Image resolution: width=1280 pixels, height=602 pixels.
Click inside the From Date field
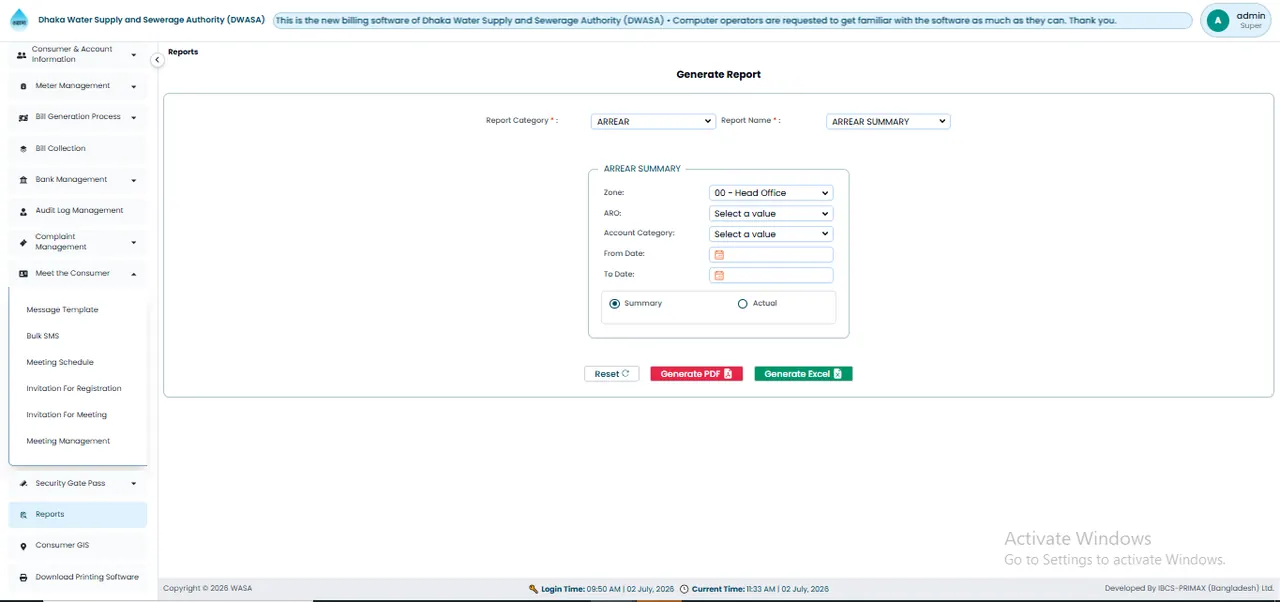pyautogui.click(x=771, y=255)
